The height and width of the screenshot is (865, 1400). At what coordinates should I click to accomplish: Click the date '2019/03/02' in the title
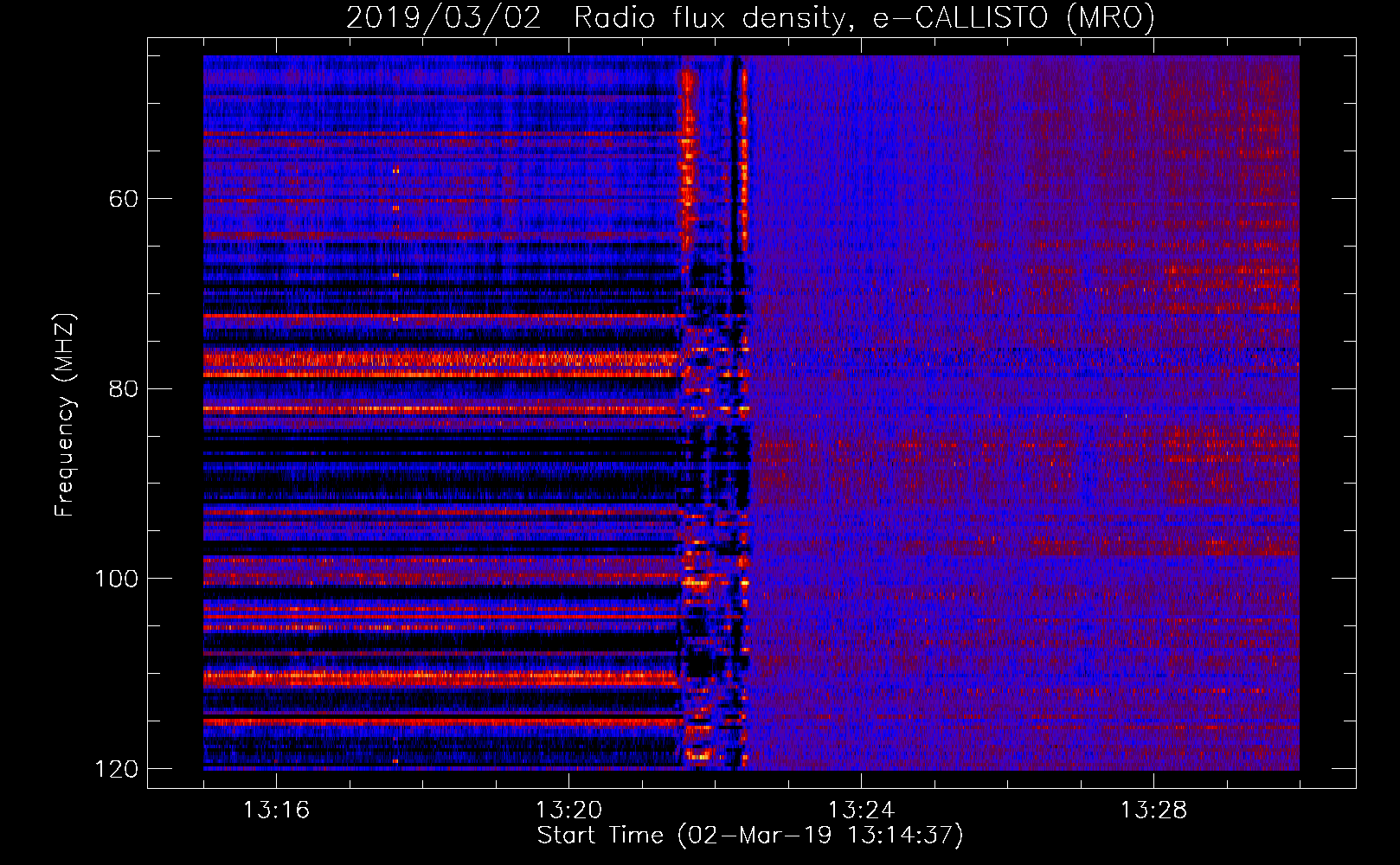(444, 17)
